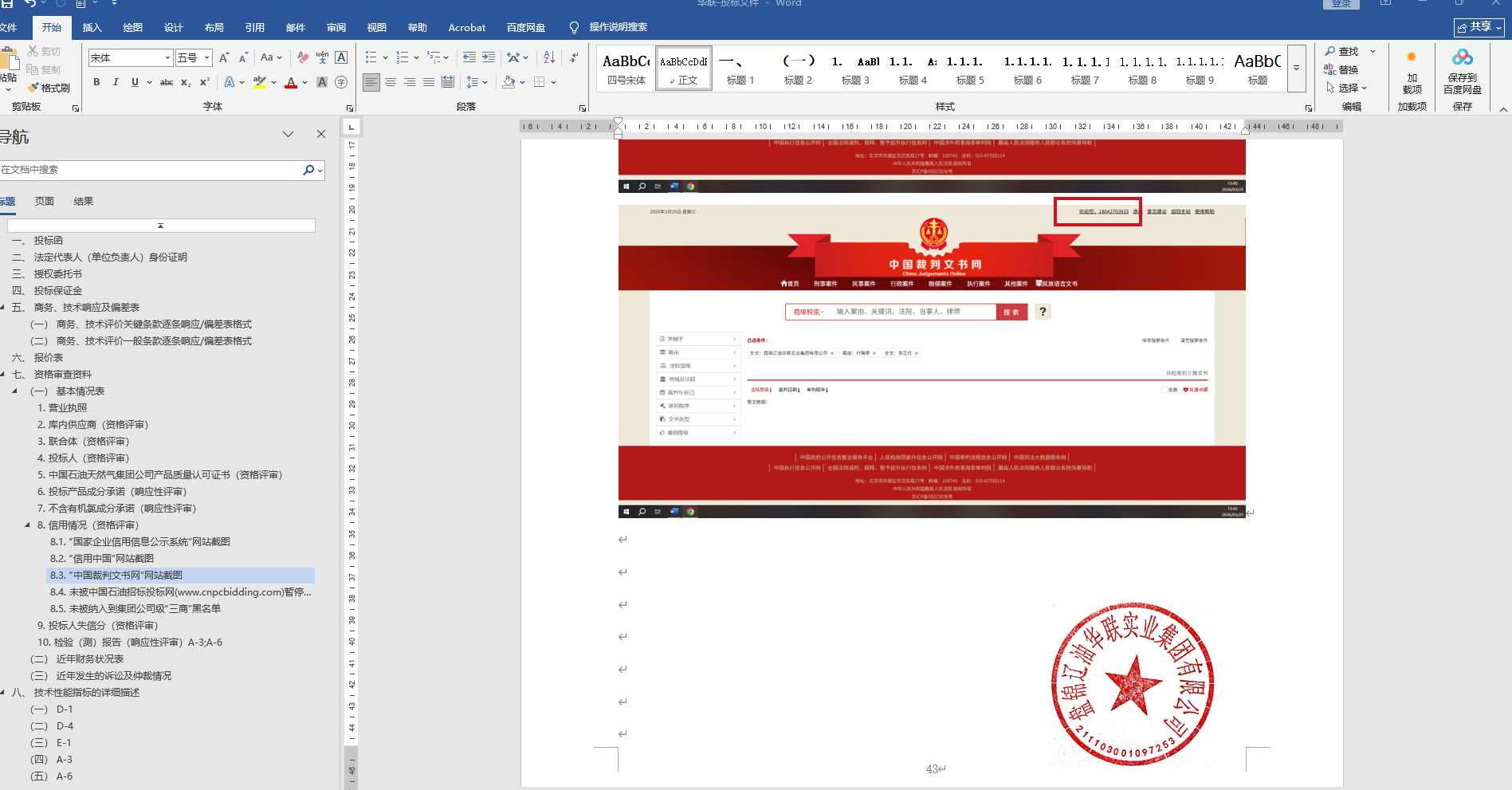Screen dimensions: 1512x790
Task: Apply distributed alignment icon
Action: [x=448, y=82]
